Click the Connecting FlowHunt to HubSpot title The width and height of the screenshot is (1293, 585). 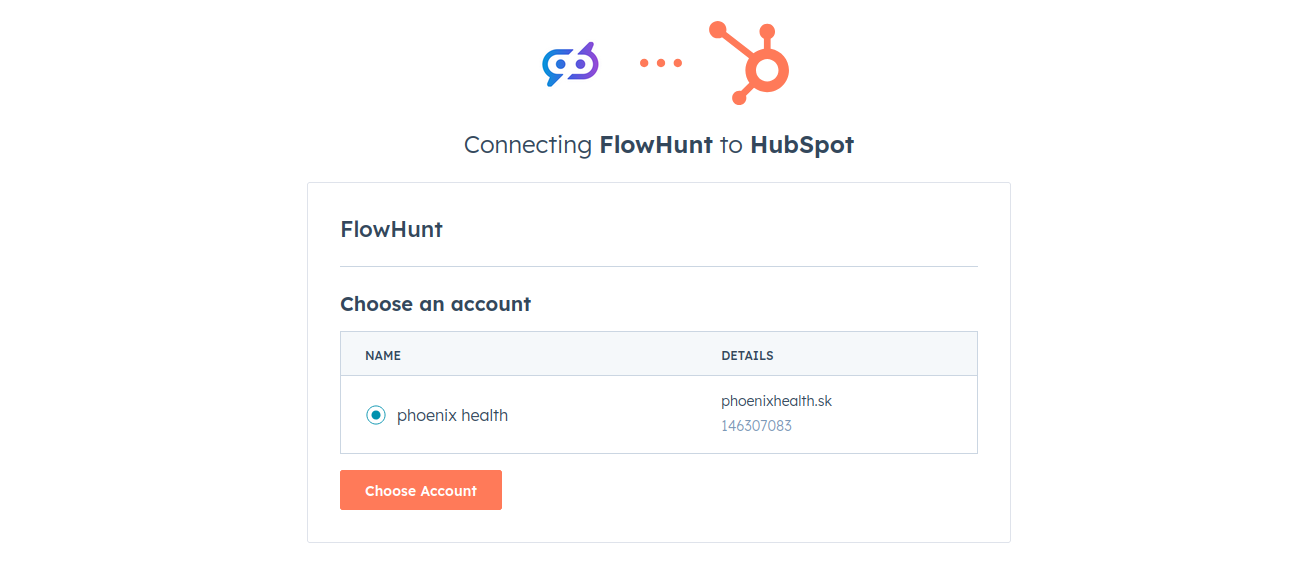tap(658, 144)
